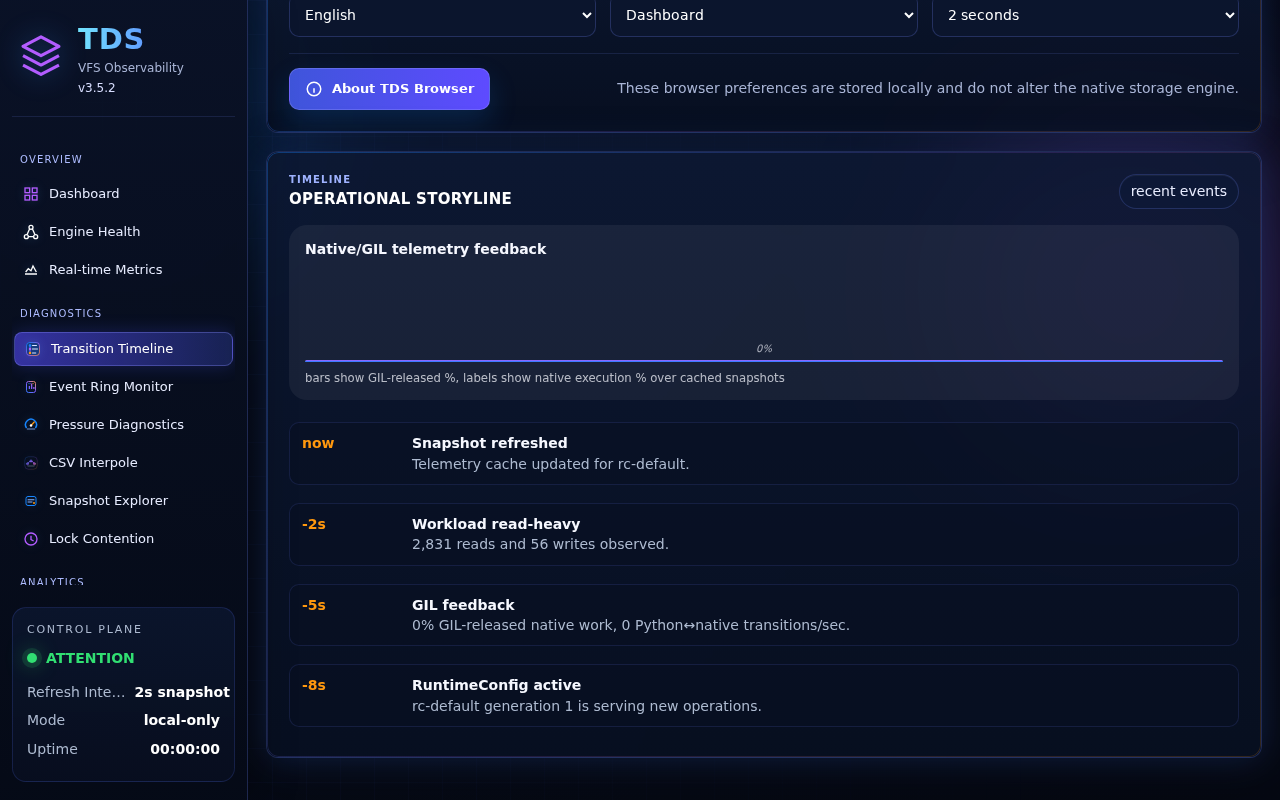Click the Workload read-heavy event

pos(764,534)
